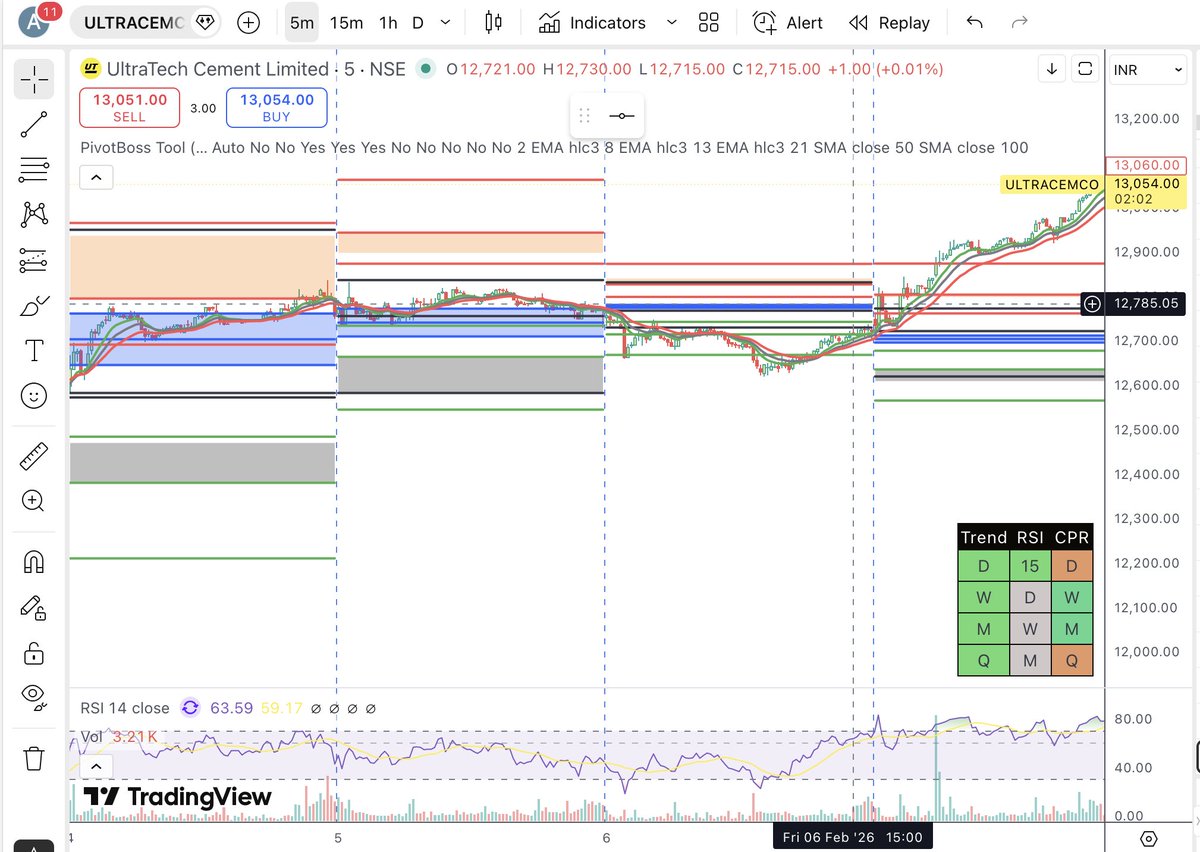Click the Fri 06 Feb '26 15:00 time label

click(x=853, y=836)
